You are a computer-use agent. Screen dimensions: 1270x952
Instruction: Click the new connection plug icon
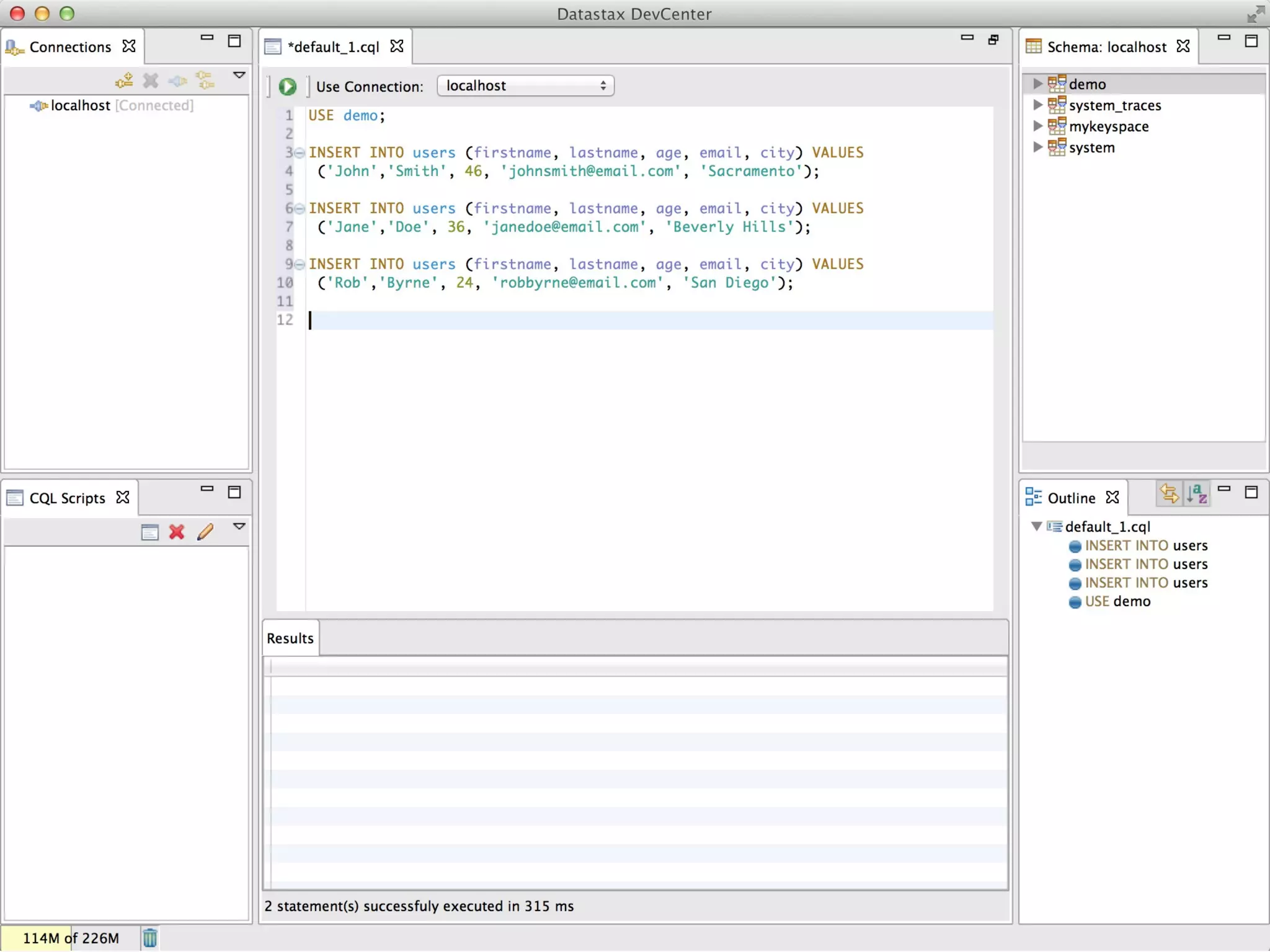click(x=124, y=80)
